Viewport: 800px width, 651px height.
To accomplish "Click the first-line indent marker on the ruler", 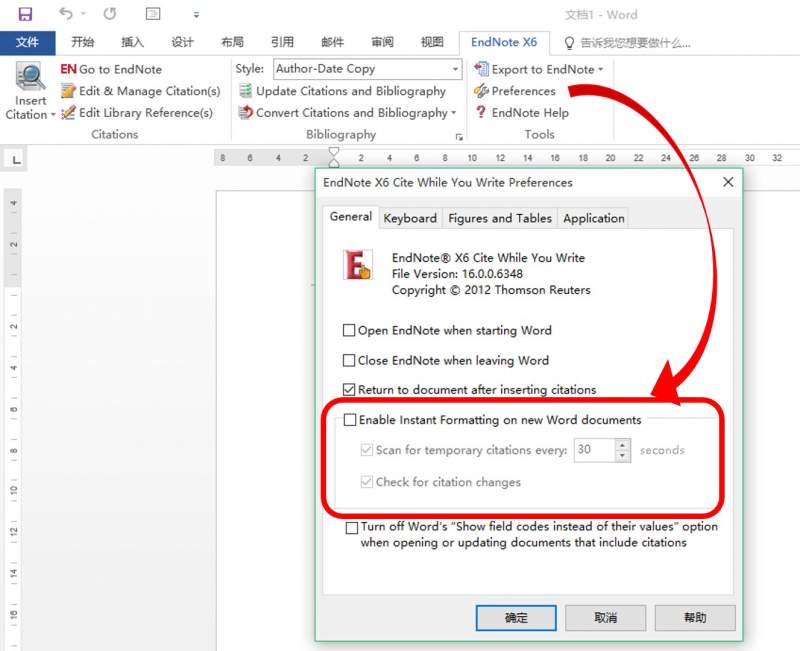I will click(334, 153).
